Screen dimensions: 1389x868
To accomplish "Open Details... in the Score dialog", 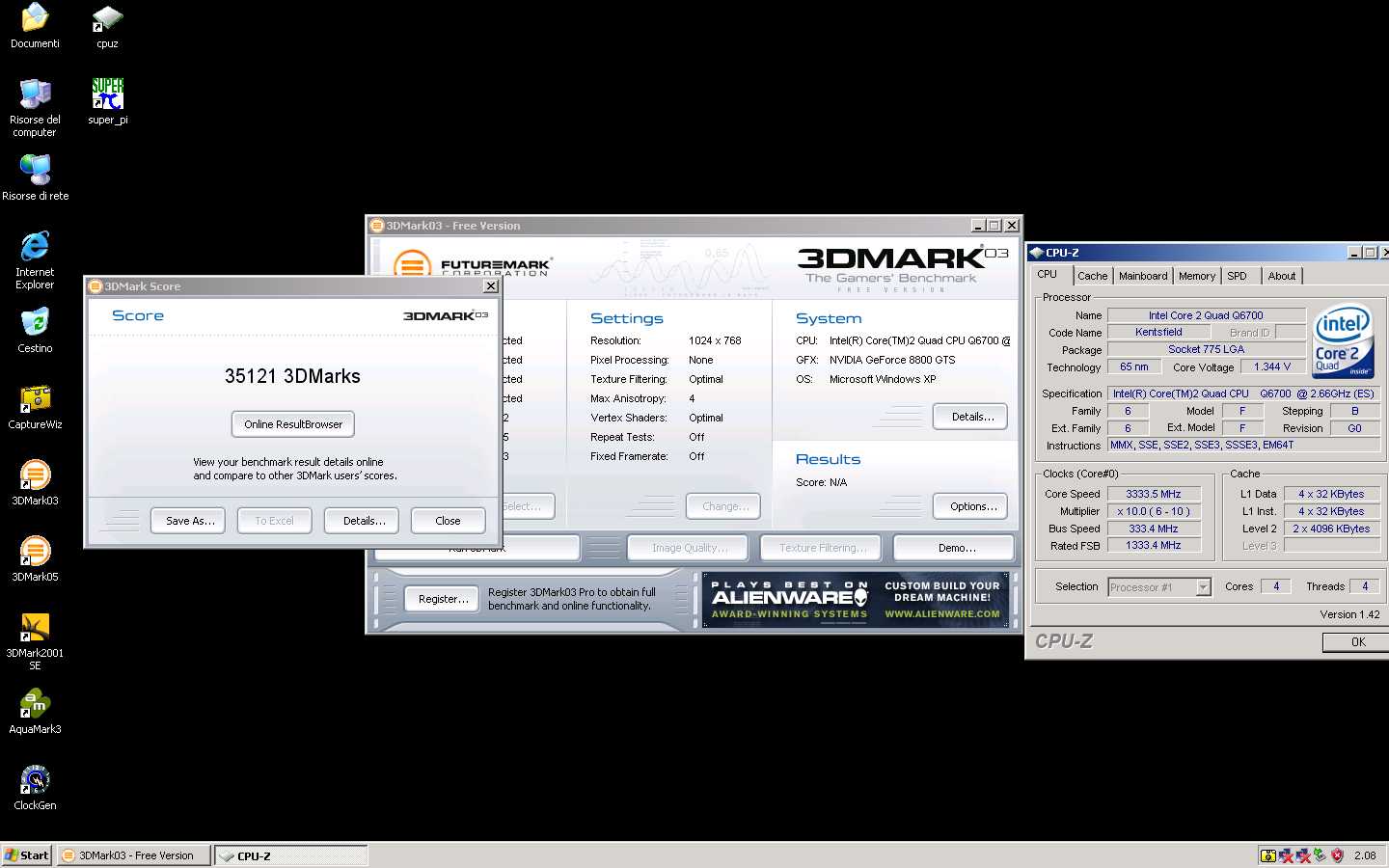I will pos(364,521).
